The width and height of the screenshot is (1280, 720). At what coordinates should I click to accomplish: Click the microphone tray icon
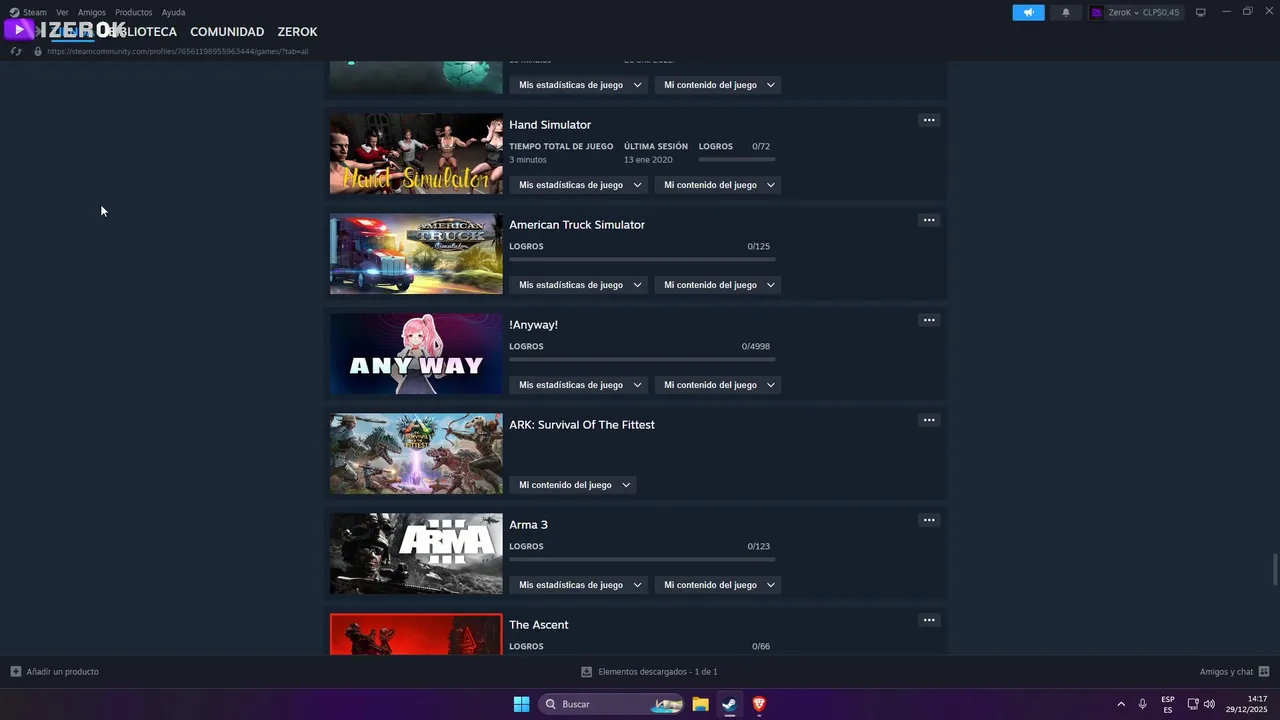pyautogui.click(x=1142, y=704)
